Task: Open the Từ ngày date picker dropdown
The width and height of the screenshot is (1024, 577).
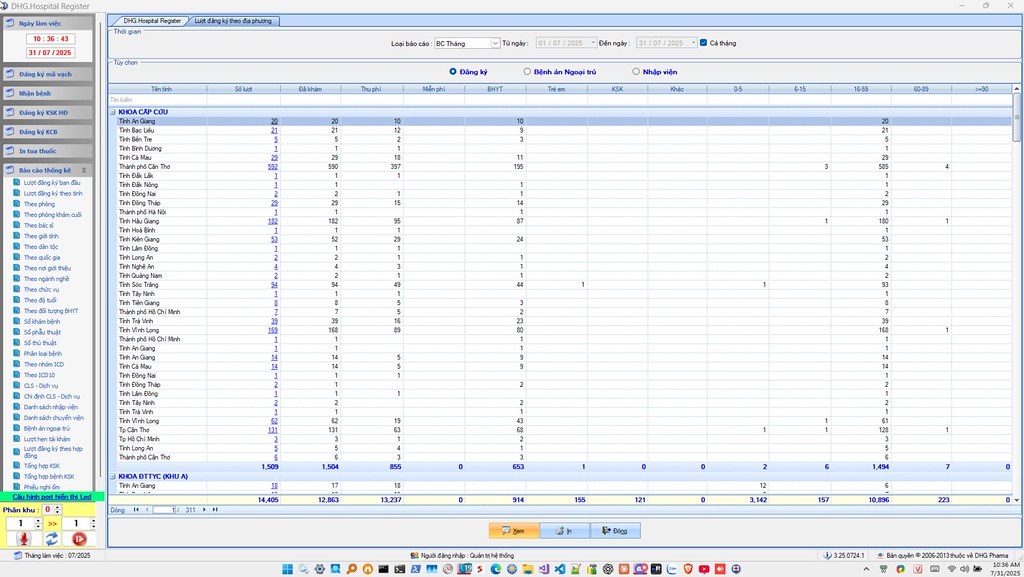Action: (x=593, y=43)
